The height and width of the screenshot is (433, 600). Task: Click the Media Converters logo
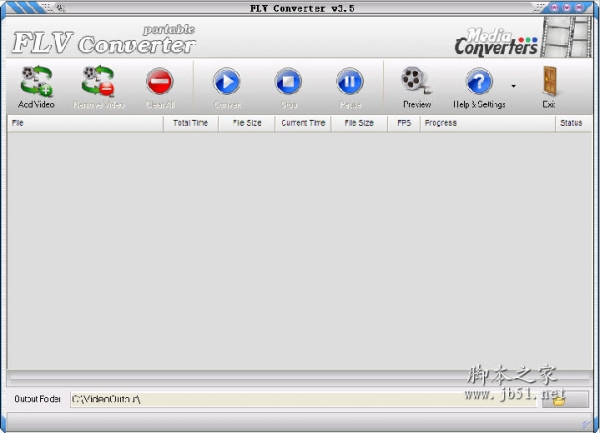point(496,42)
